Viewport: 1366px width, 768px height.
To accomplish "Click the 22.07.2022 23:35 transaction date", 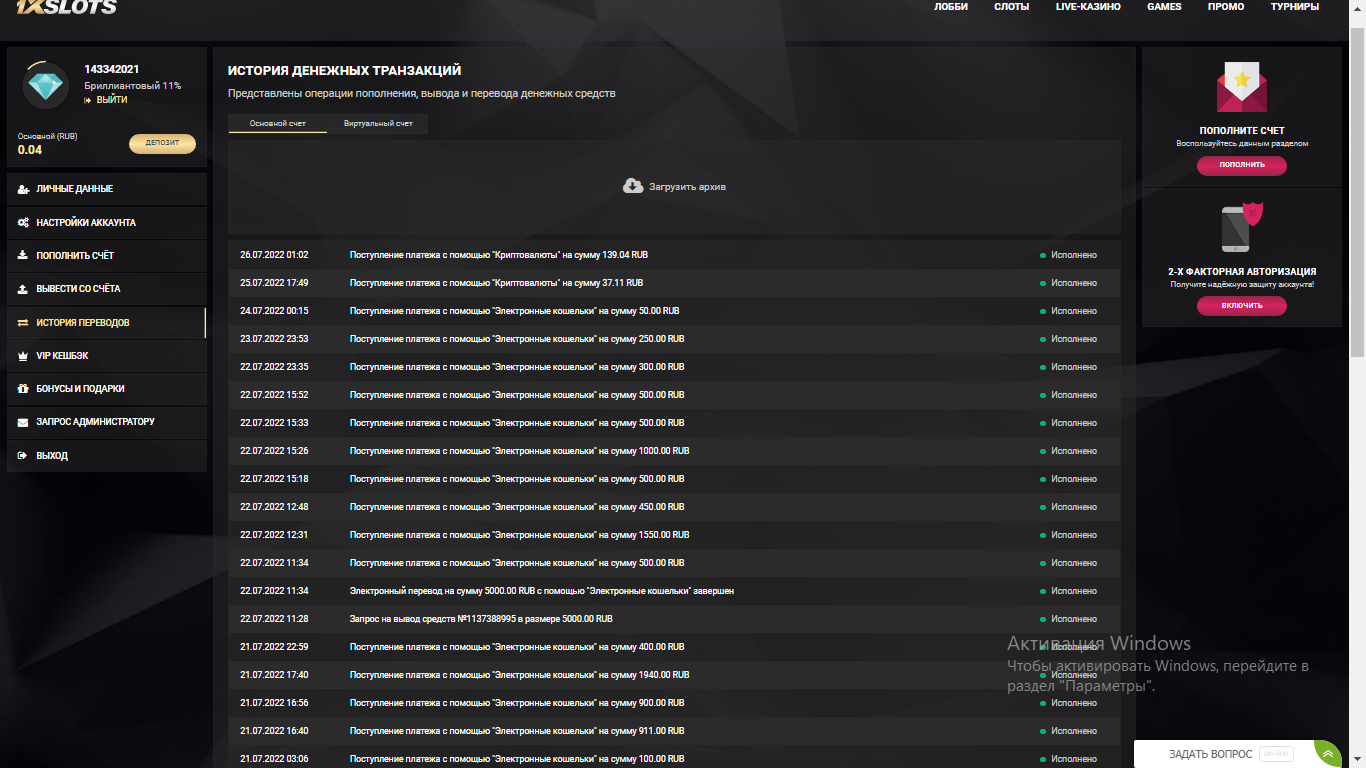I will pos(274,367).
